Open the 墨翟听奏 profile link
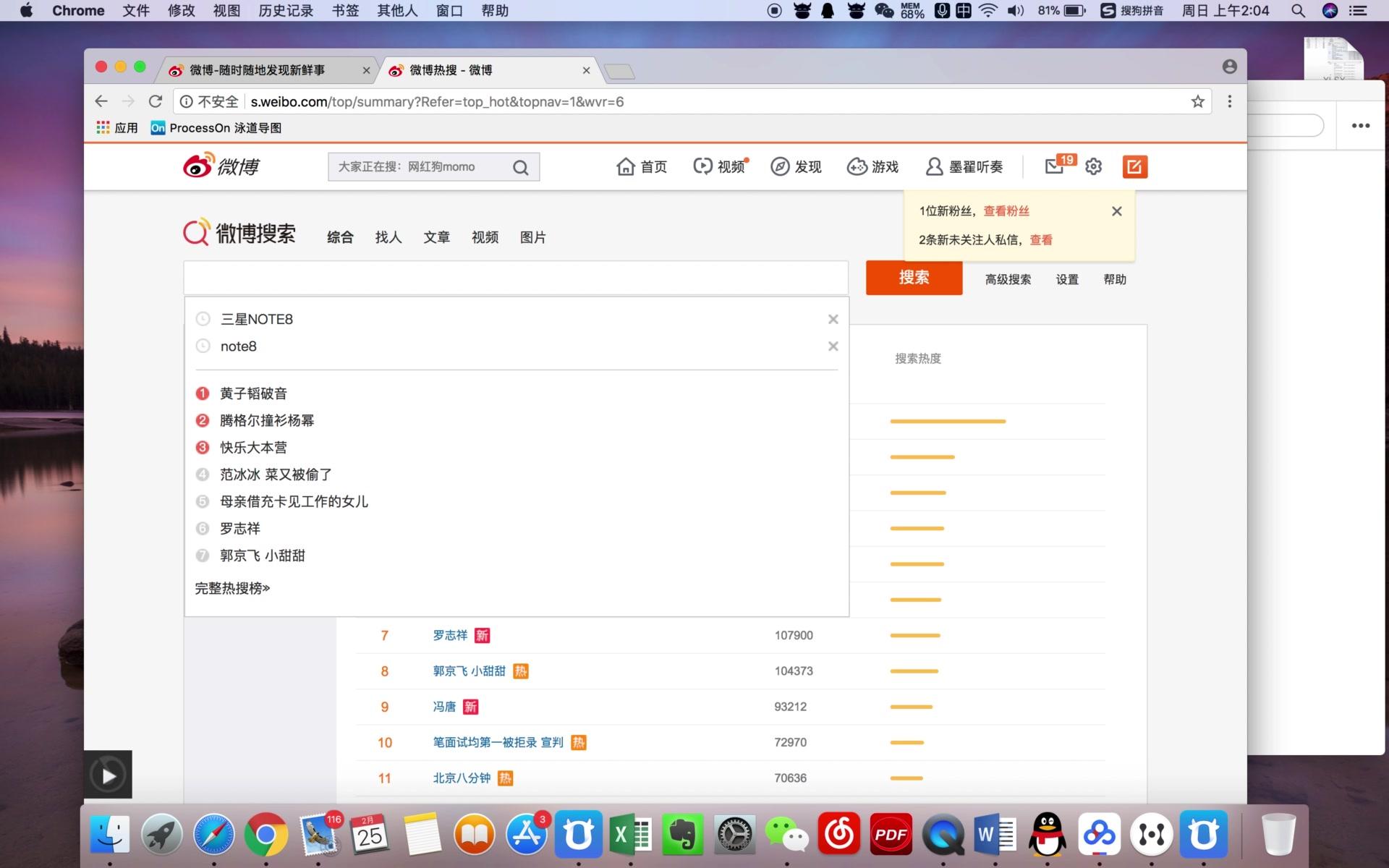The width and height of the screenshot is (1389, 868). [964, 167]
